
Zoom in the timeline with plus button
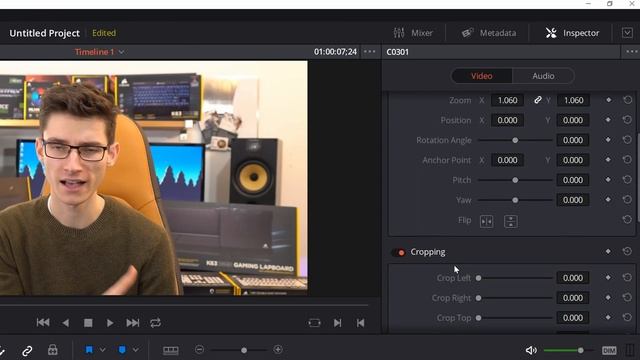pyautogui.click(x=278, y=350)
